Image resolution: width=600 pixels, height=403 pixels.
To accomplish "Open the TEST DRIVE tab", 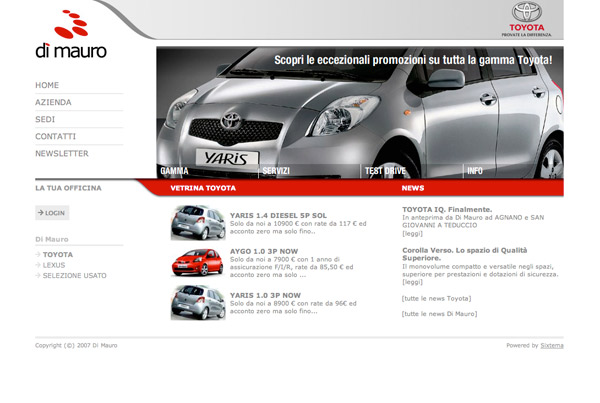I will click(385, 171).
